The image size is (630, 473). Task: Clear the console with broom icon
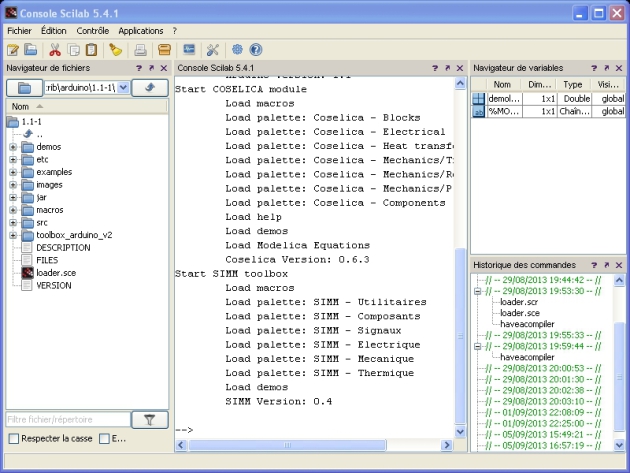pyautogui.click(x=116, y=50)
